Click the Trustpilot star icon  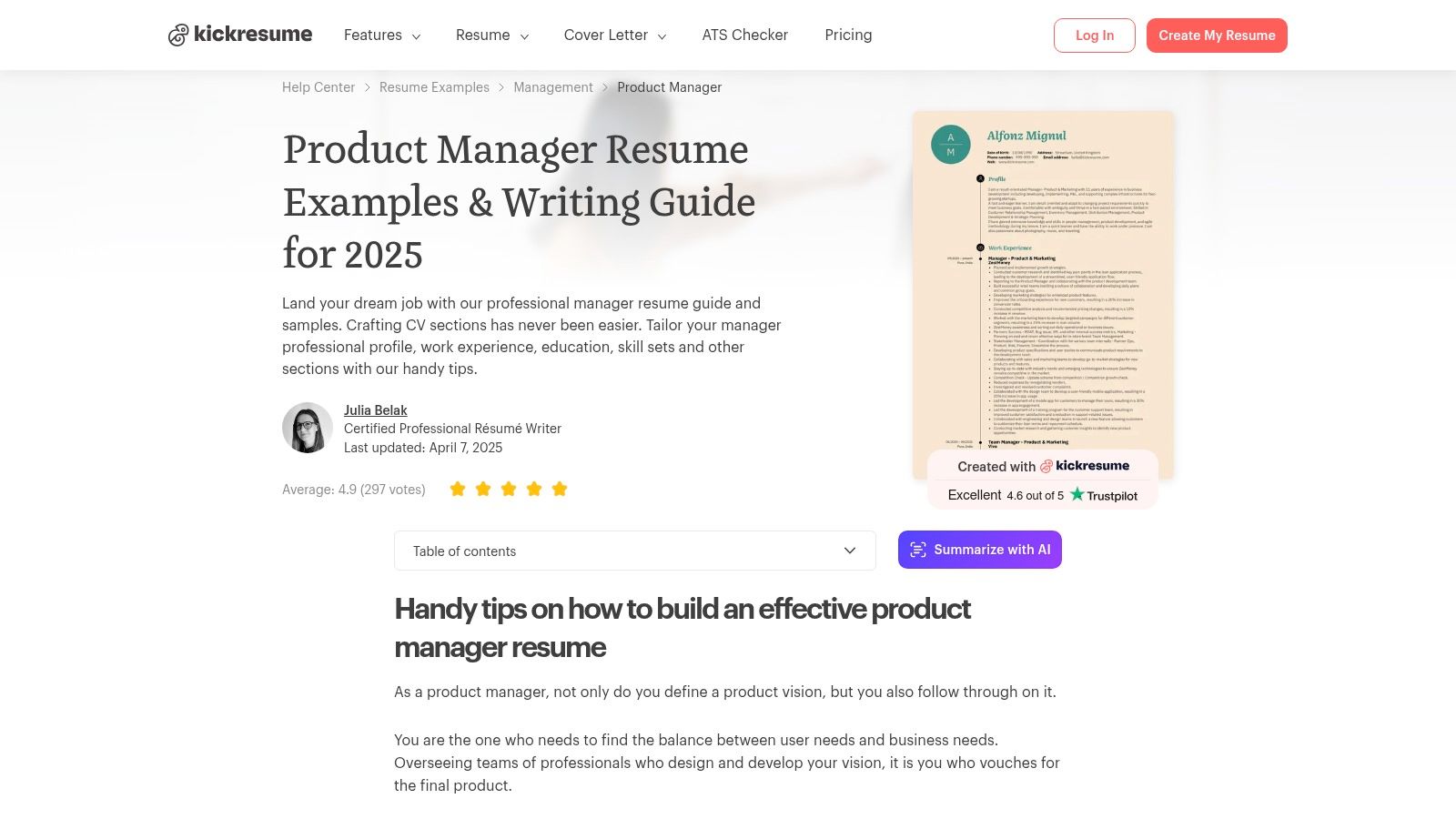[x=1077, y=494]
